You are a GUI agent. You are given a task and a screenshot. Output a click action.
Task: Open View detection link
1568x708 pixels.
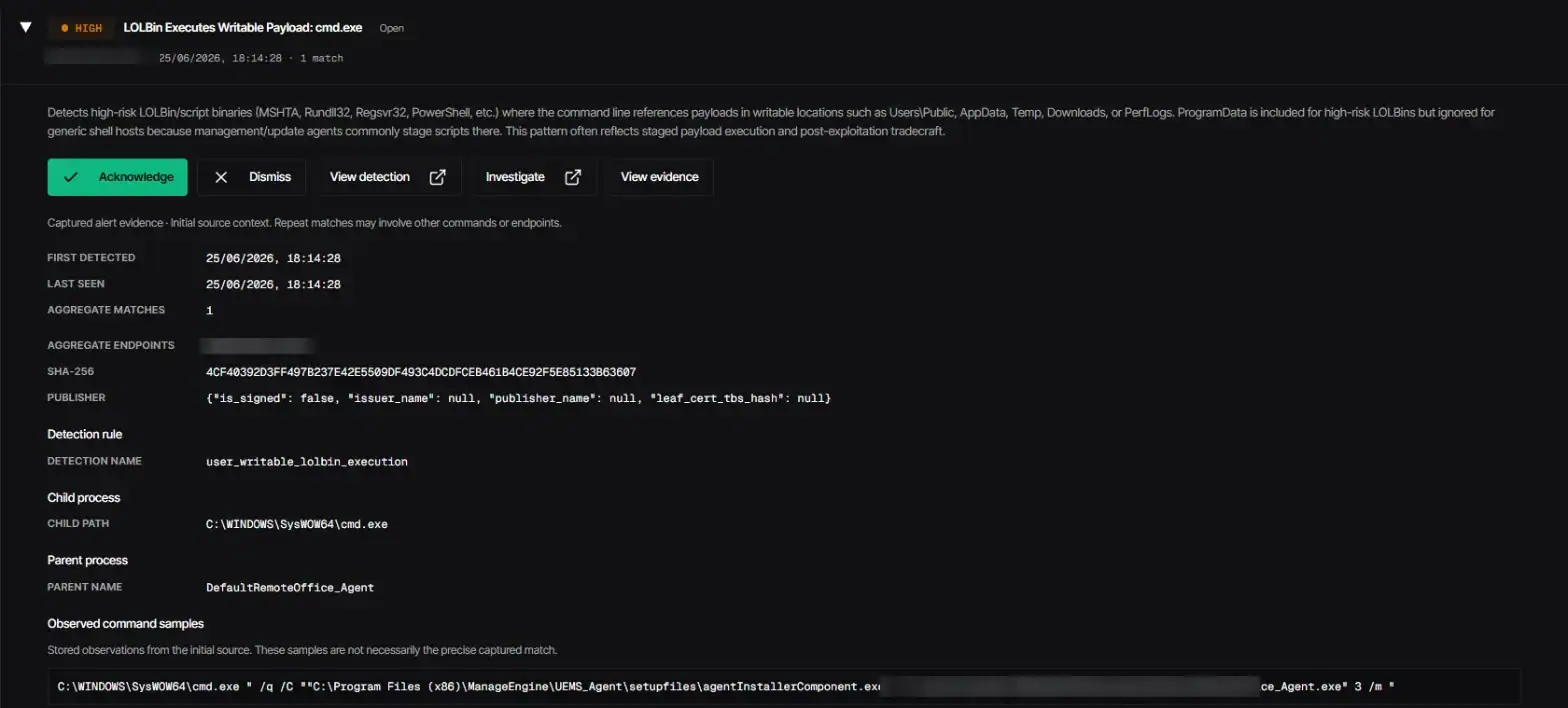click(x=387, y=177)
